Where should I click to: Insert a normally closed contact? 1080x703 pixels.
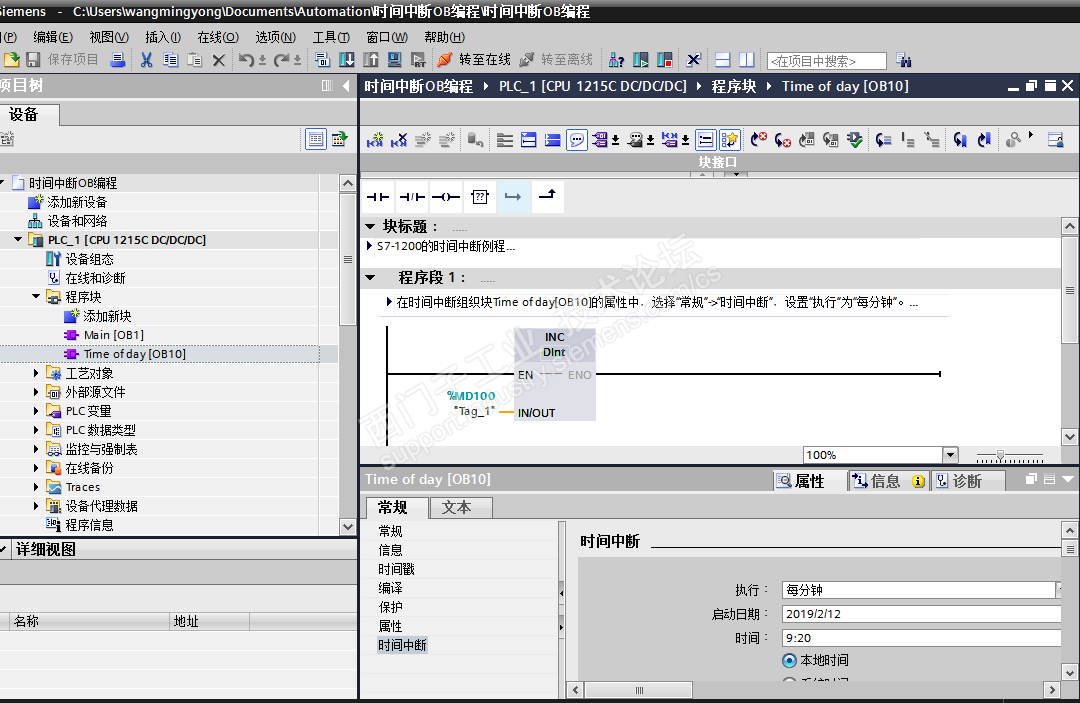point(412,197)
